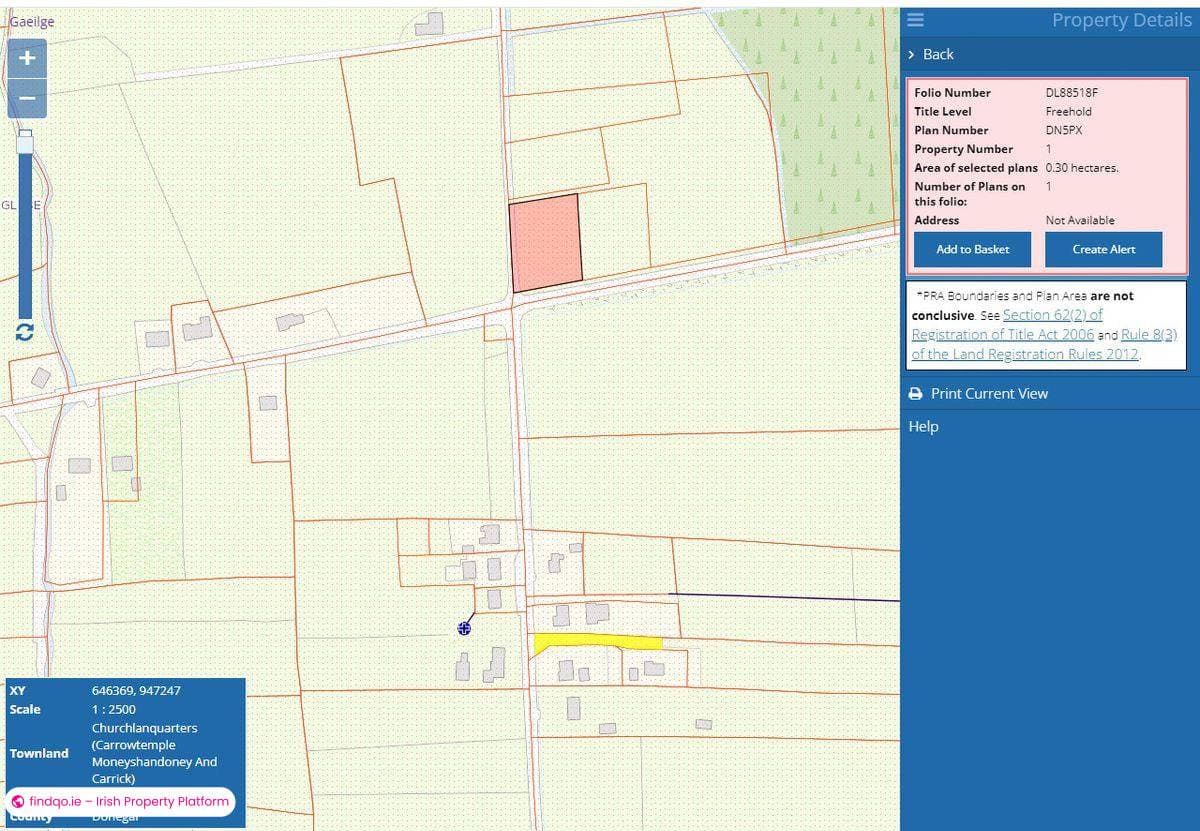The image size is (1200, 831).
Task: Click the zoom out minus icon
Action: pyautogui.click(x=26, y=97)
